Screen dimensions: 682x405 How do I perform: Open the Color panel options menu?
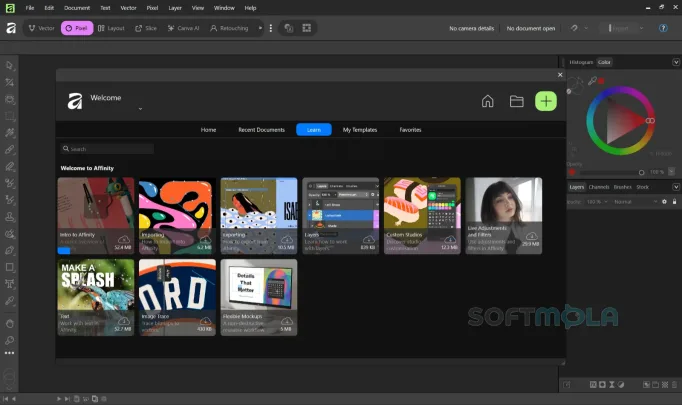676,62
